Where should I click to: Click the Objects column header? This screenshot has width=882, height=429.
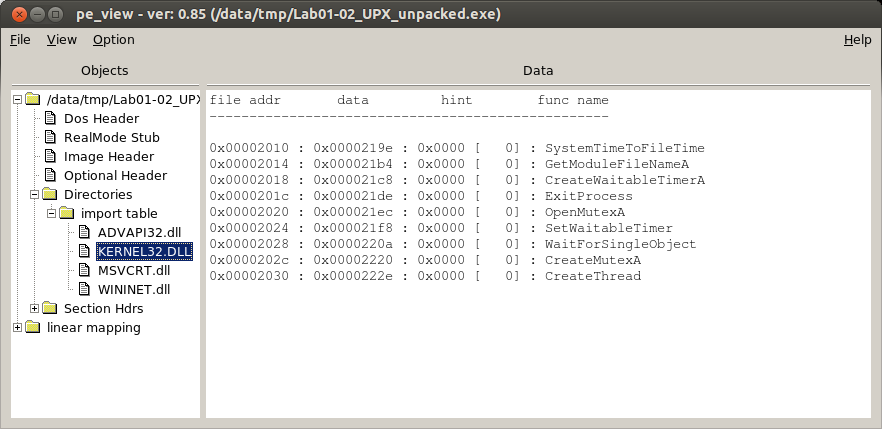(105, 71)
